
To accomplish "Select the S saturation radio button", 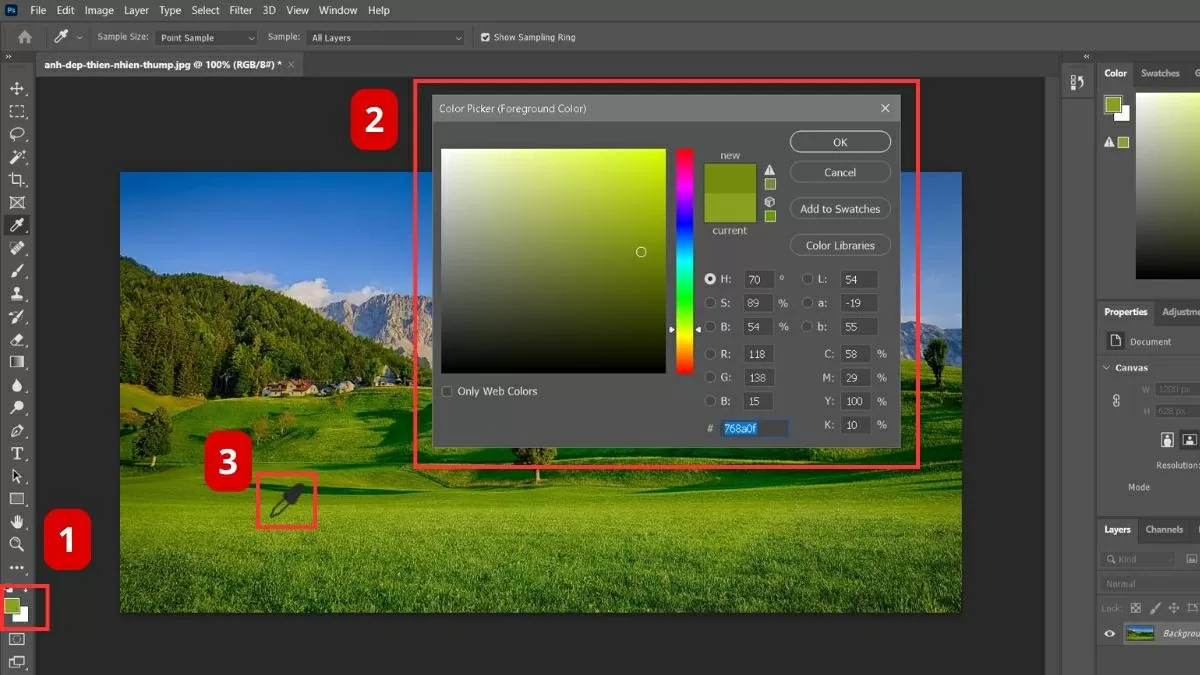I will click(710, 303).
